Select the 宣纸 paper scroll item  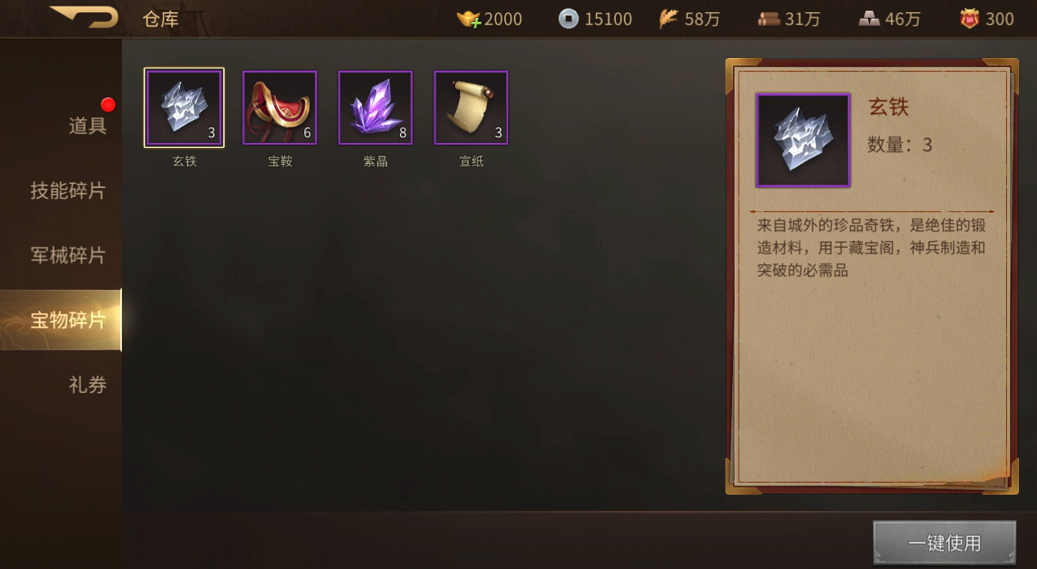pos(471,107)
